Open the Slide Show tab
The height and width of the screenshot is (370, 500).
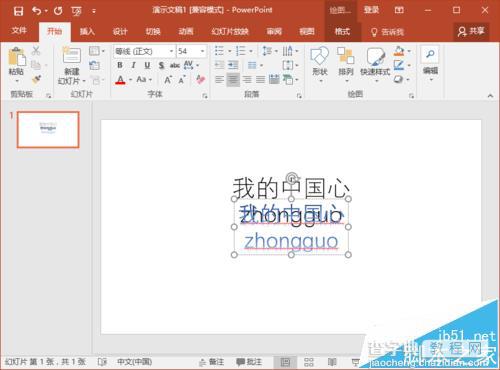[230, 31]
